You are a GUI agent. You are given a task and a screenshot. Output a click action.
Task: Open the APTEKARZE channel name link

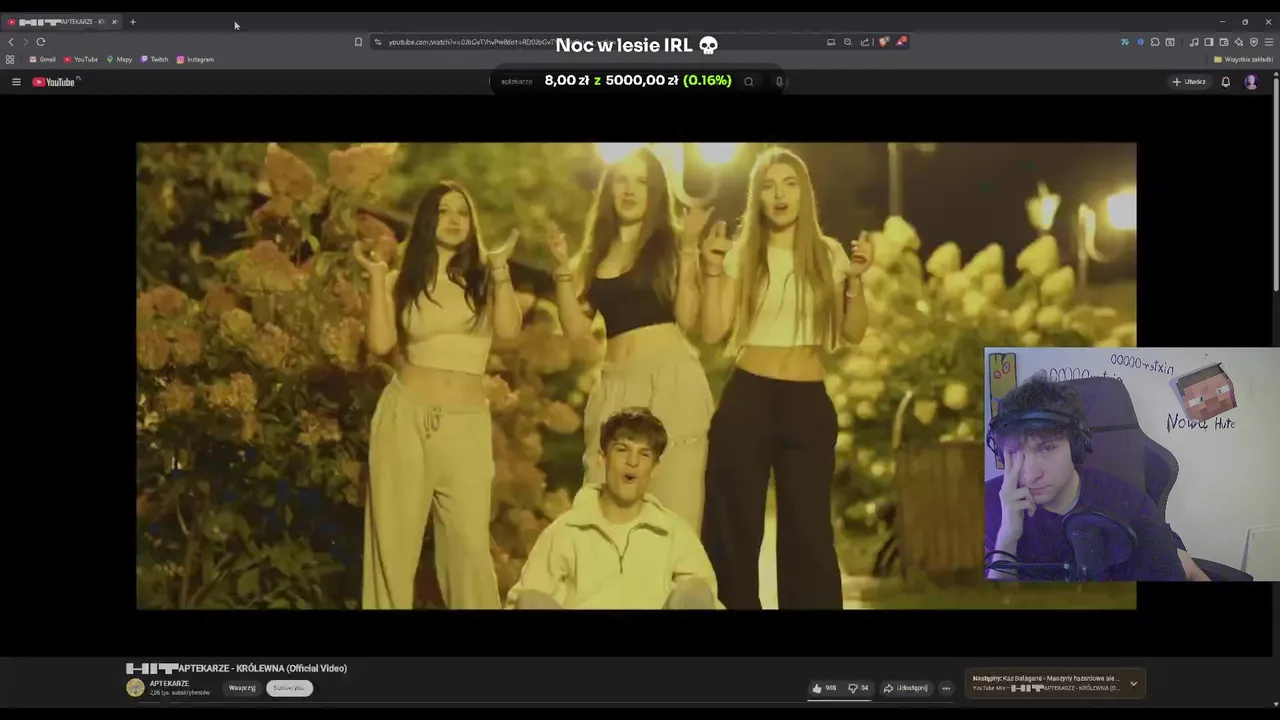pos(169,683)
